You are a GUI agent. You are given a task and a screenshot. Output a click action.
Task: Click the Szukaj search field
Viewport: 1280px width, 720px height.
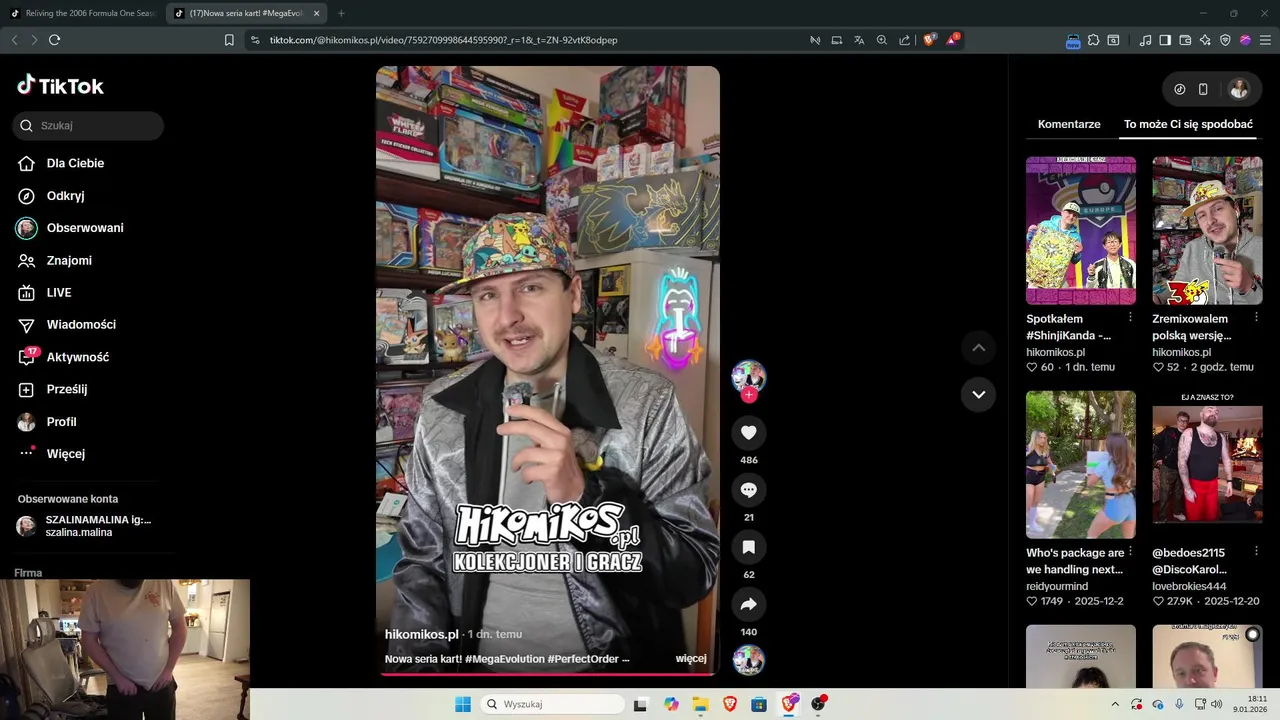(x=88, y=126)
